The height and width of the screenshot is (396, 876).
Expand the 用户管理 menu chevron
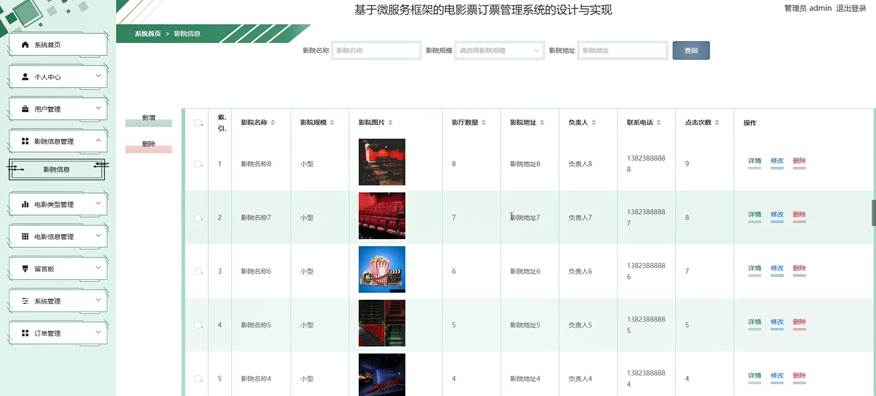point(98,108)
